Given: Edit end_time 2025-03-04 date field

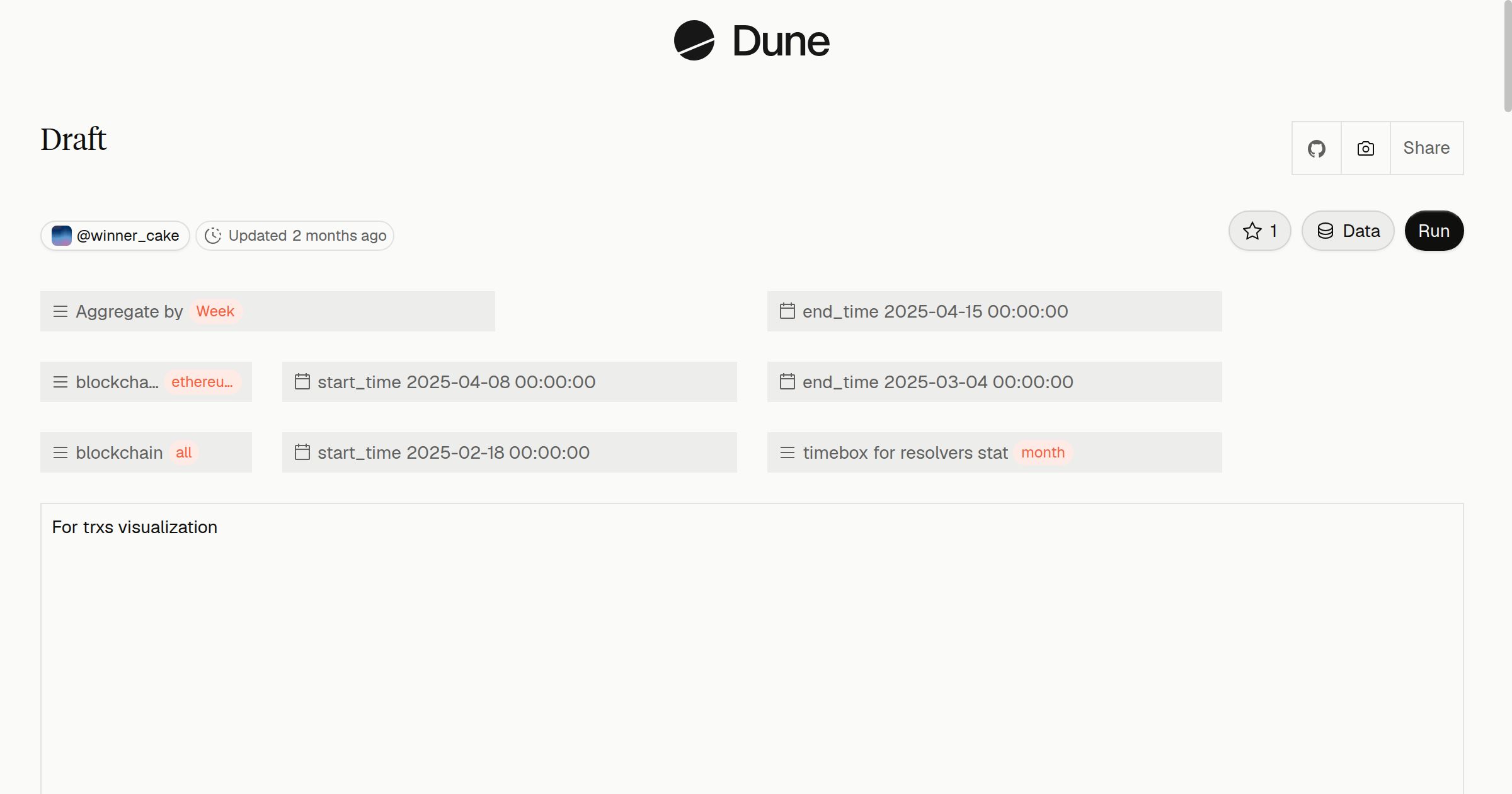Looking at the screenshot, I should (x=995, y=382).
